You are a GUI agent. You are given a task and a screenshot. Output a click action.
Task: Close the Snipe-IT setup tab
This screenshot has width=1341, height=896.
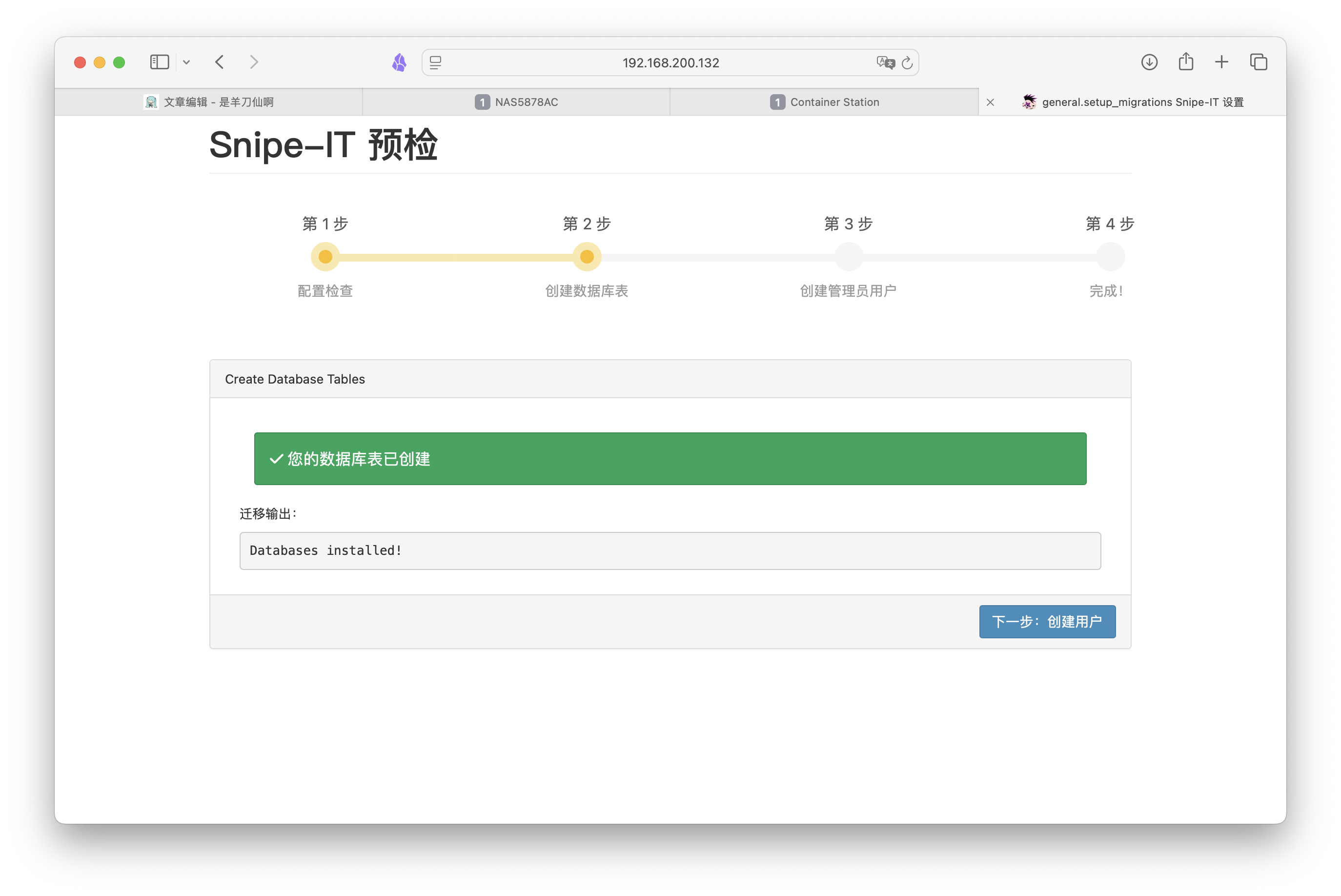(x=990, y=102)
